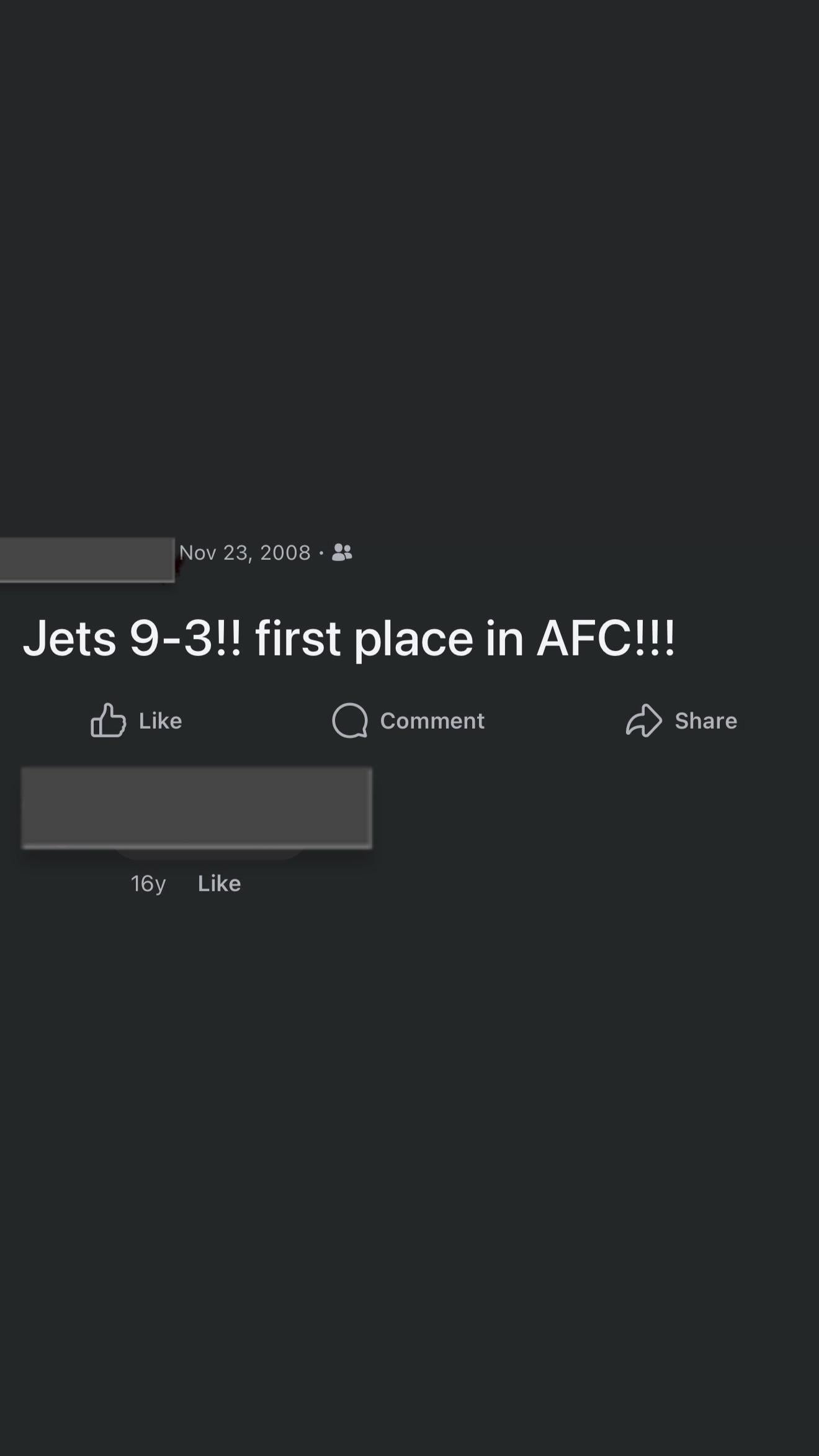Select the redacted comment block under the post
819x1456 pixels.
(x=197, y=807)
